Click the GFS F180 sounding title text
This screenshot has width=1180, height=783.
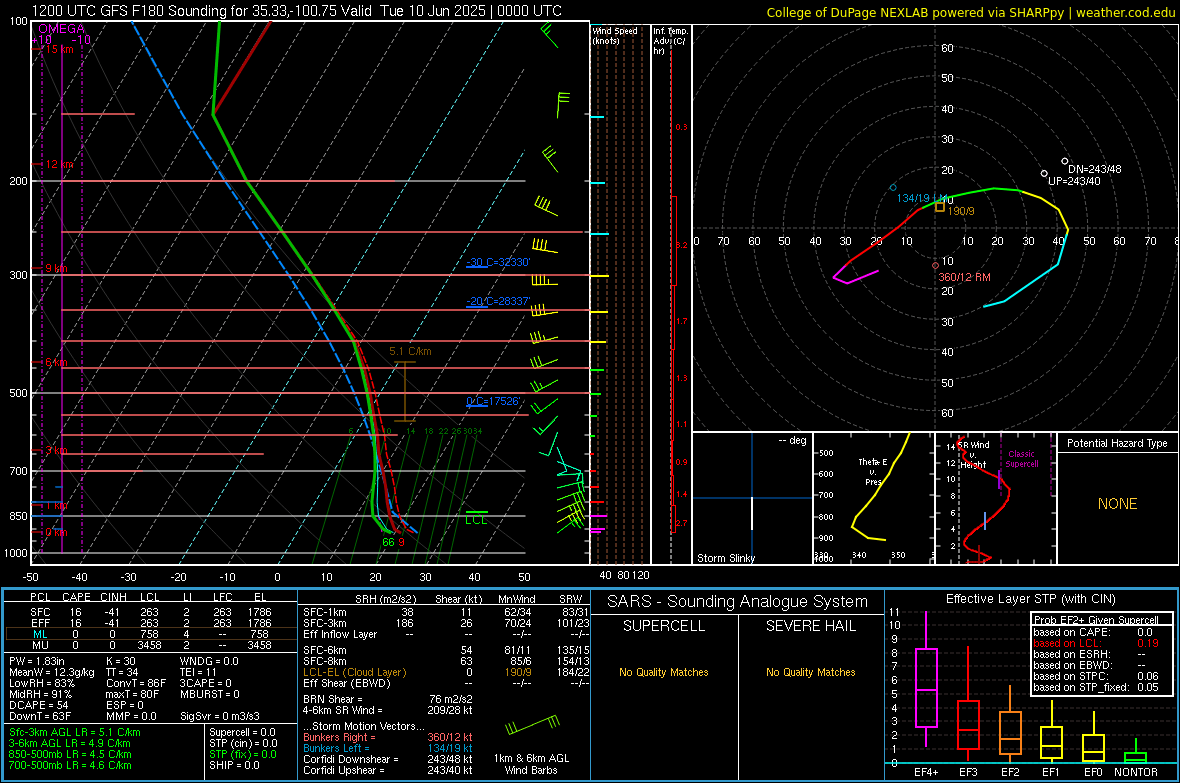297,11
